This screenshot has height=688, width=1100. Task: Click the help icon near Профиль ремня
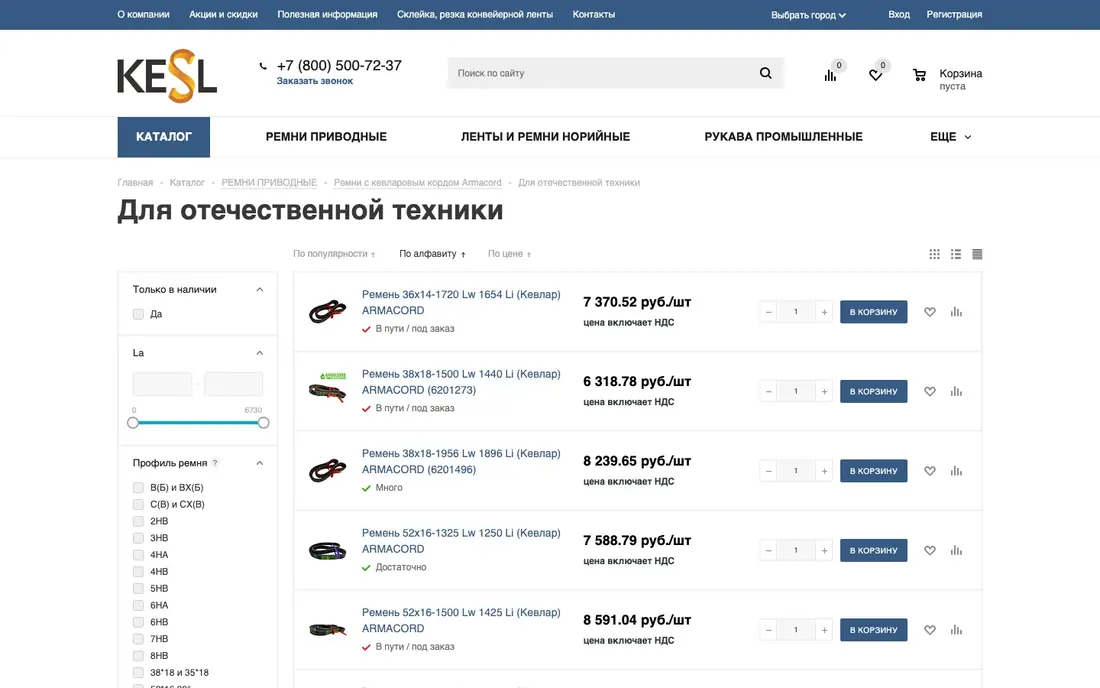pyautogui.click(x=215, y=463)
